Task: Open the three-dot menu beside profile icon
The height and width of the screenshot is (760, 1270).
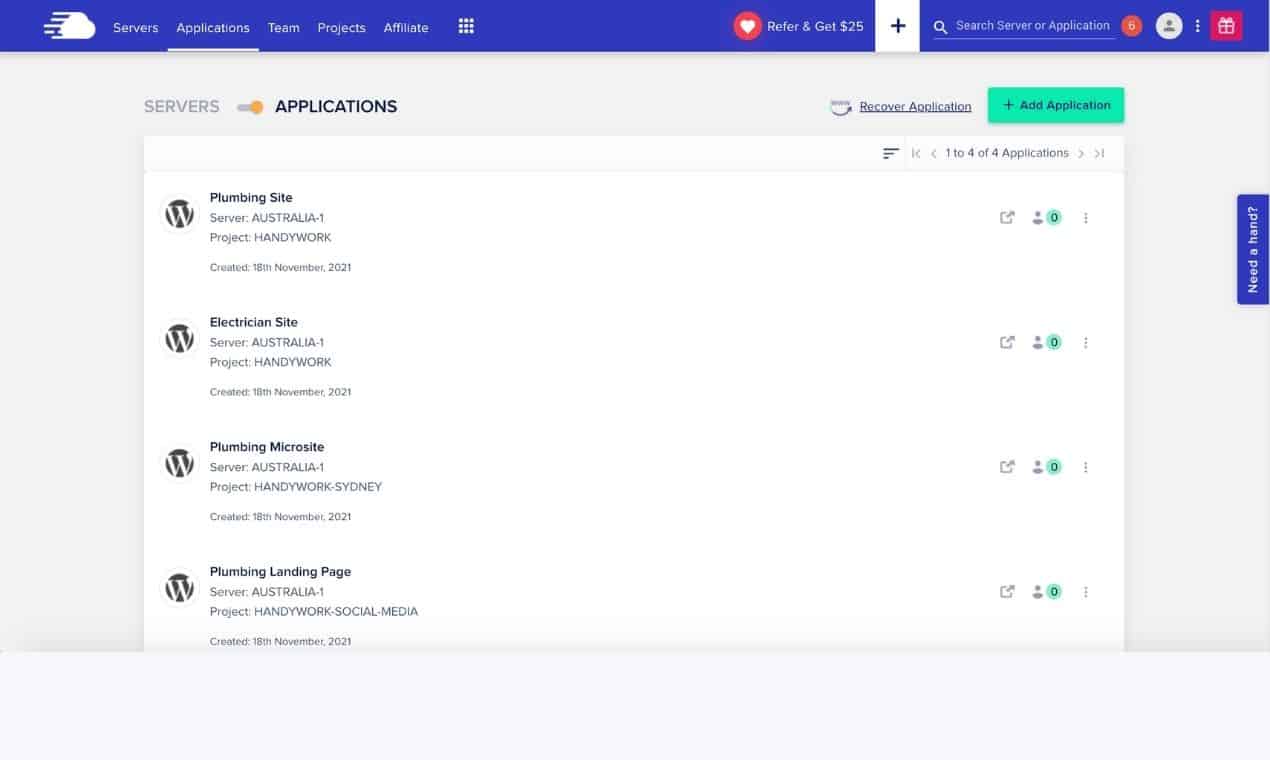Action: coord(1197,25)
